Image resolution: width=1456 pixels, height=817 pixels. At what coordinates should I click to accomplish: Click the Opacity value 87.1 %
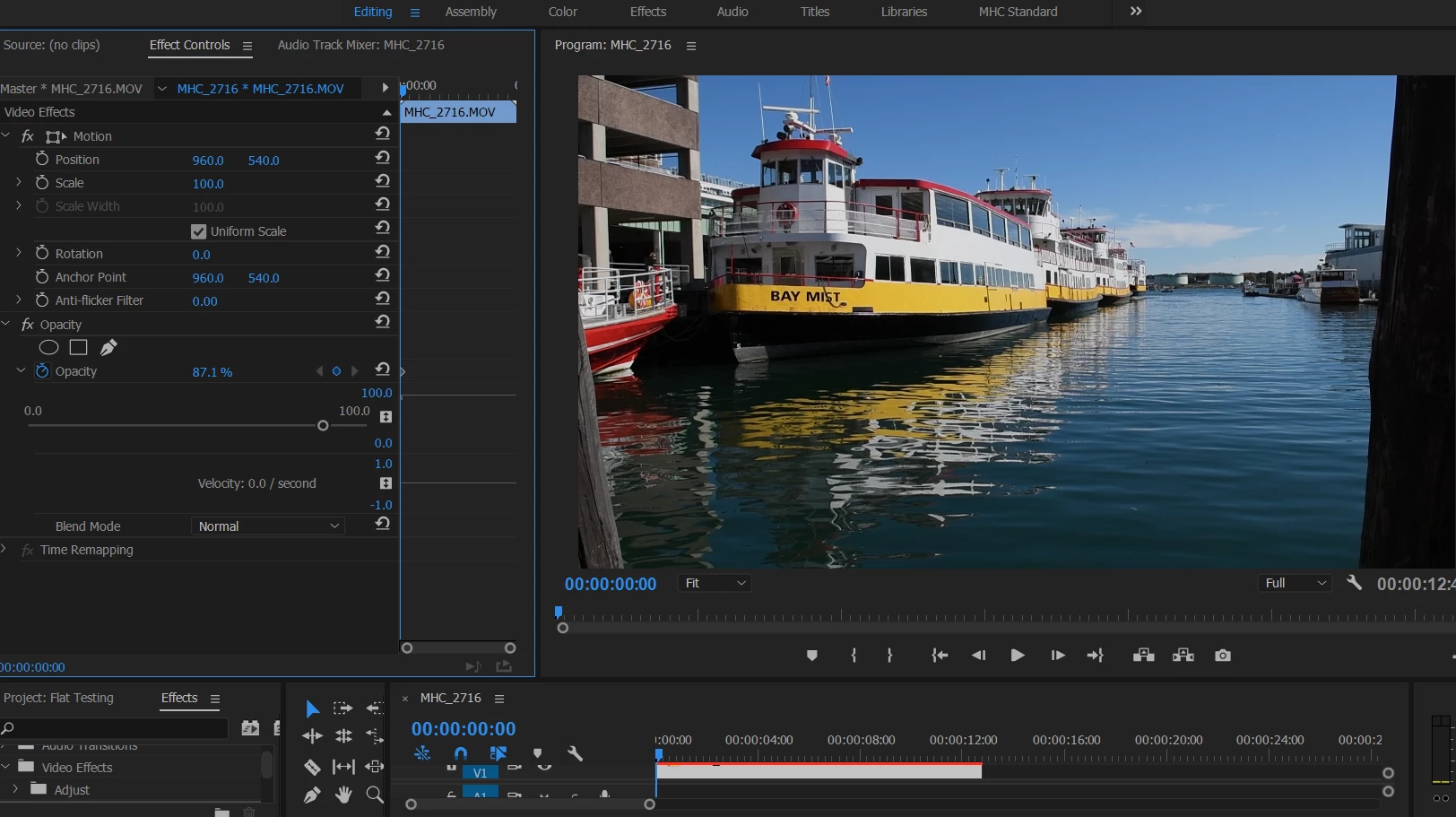pyautogui.click(x=212, y=372)
